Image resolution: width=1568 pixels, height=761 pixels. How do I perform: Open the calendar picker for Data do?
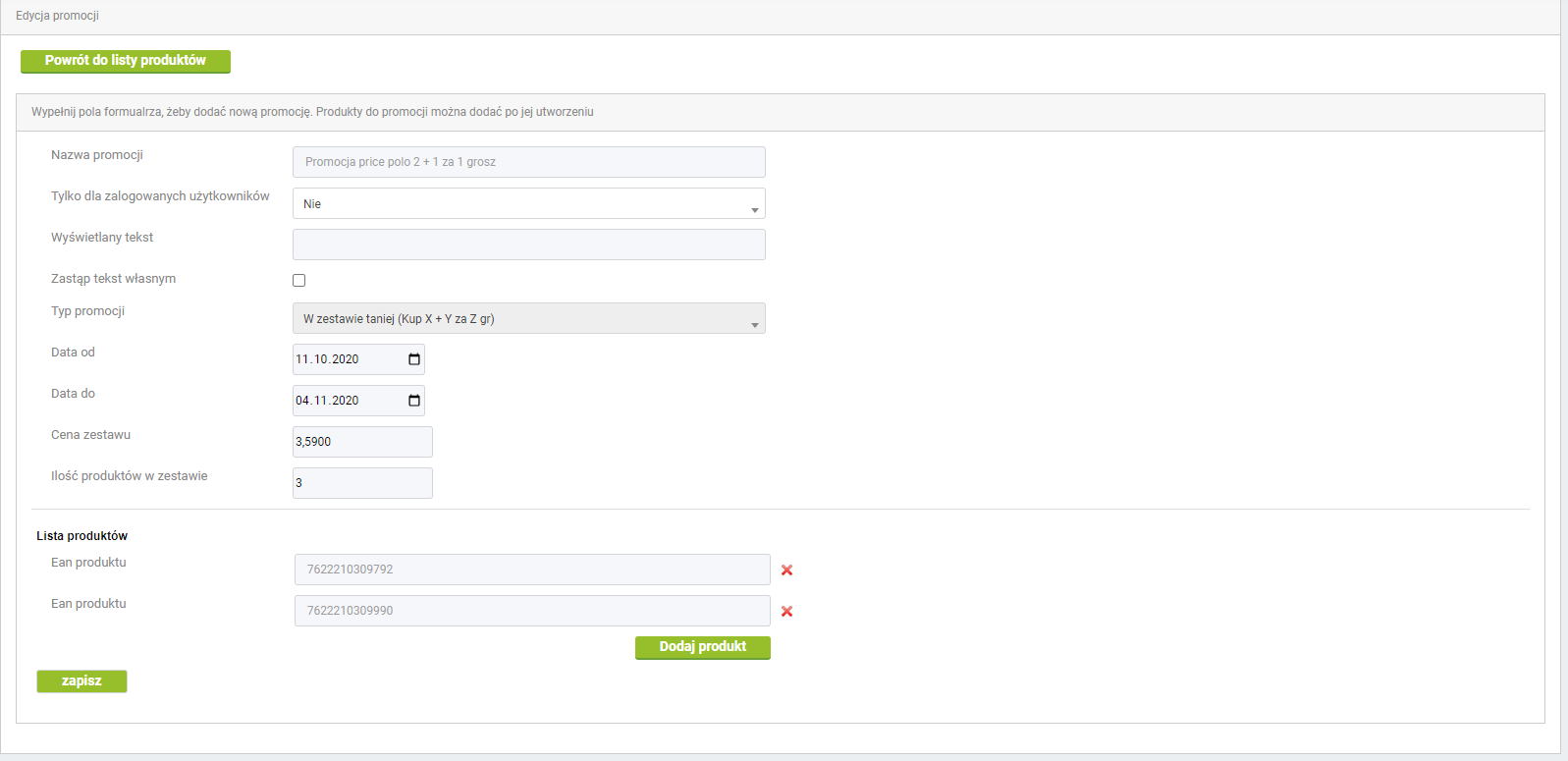413,401
